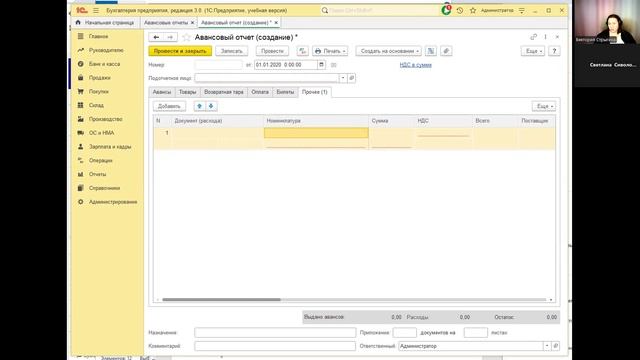
Task: Show accounting entries Дт/Кт icon
Action: coord(302,51)
